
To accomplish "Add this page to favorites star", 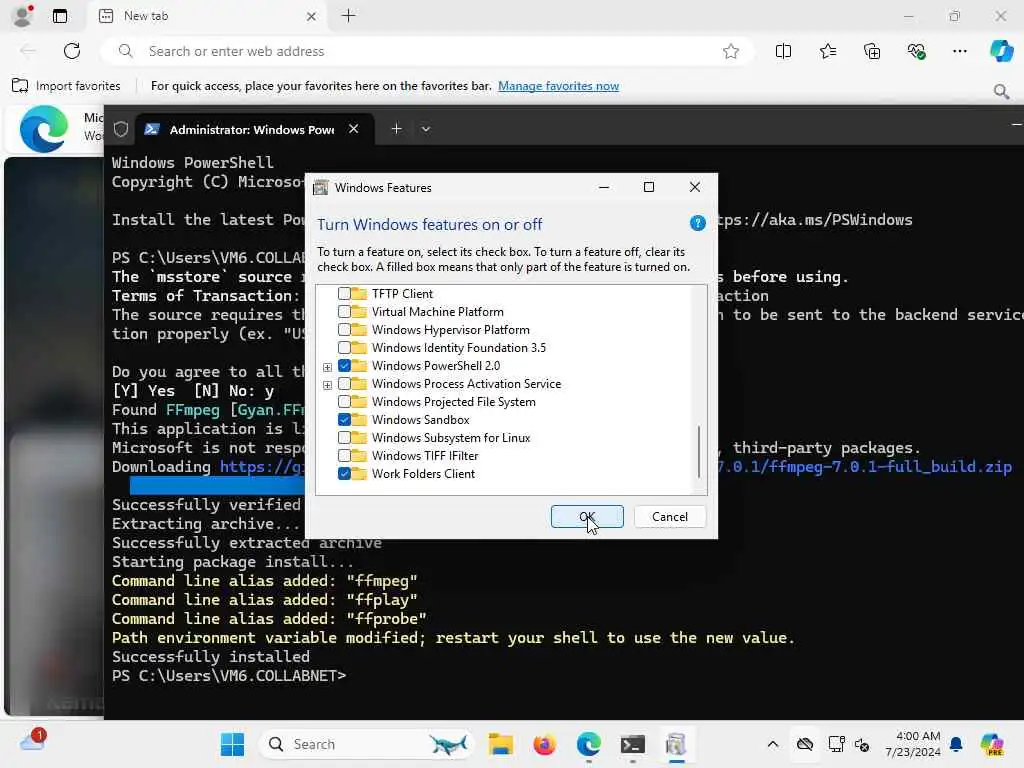I will pos(731,51).
